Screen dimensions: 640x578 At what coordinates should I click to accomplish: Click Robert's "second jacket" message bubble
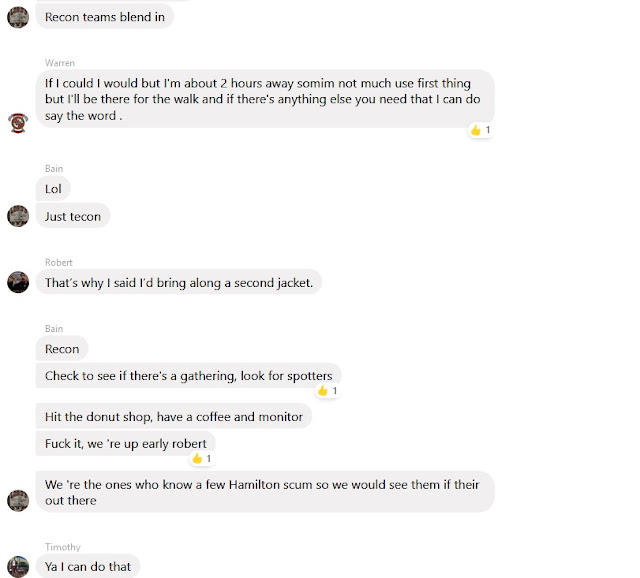[x=179, y=282]
